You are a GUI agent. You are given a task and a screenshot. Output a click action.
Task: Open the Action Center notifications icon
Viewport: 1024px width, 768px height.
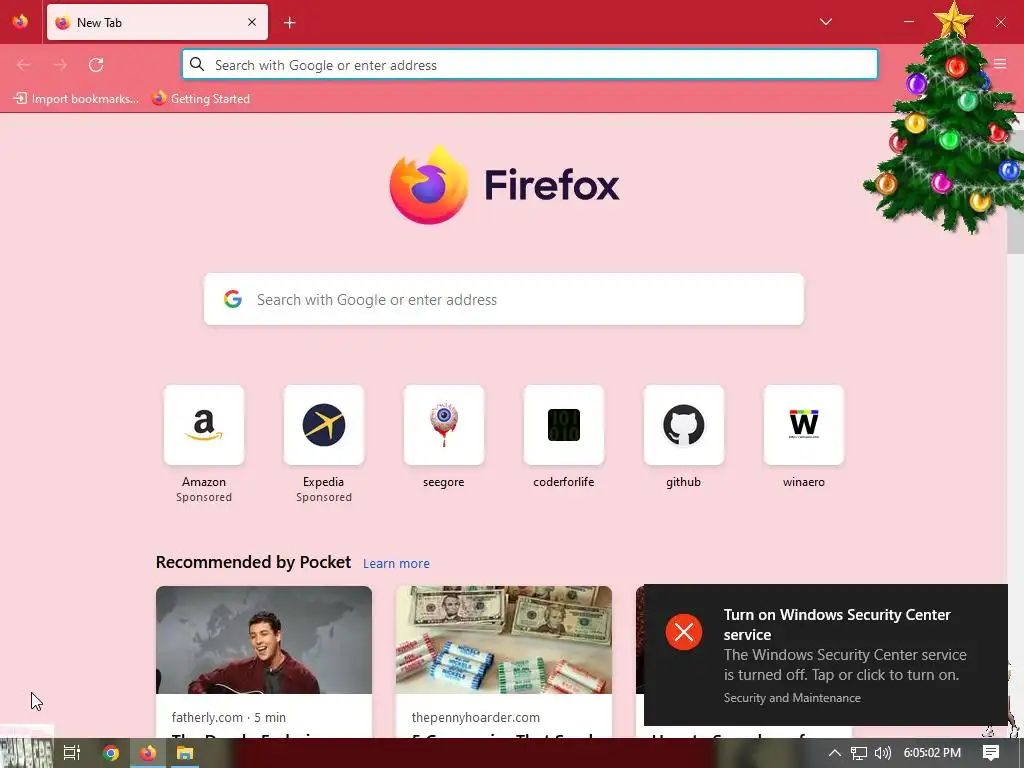pos(991,753)
